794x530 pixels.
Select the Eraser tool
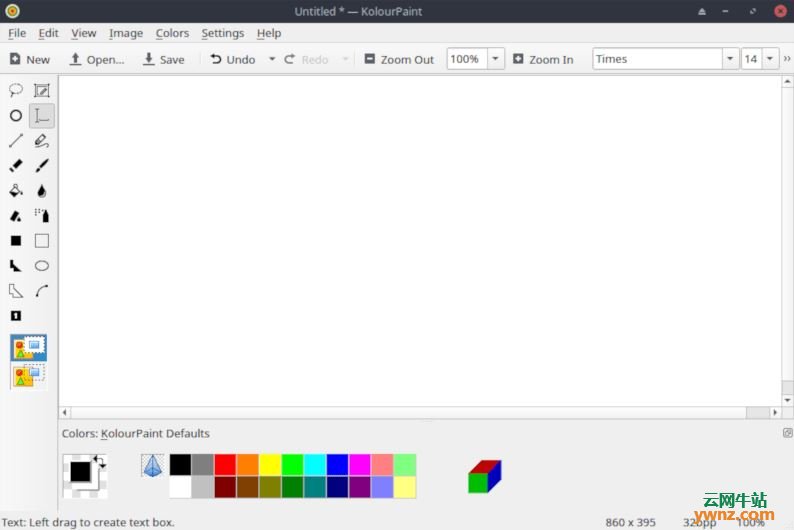point(16,165)
